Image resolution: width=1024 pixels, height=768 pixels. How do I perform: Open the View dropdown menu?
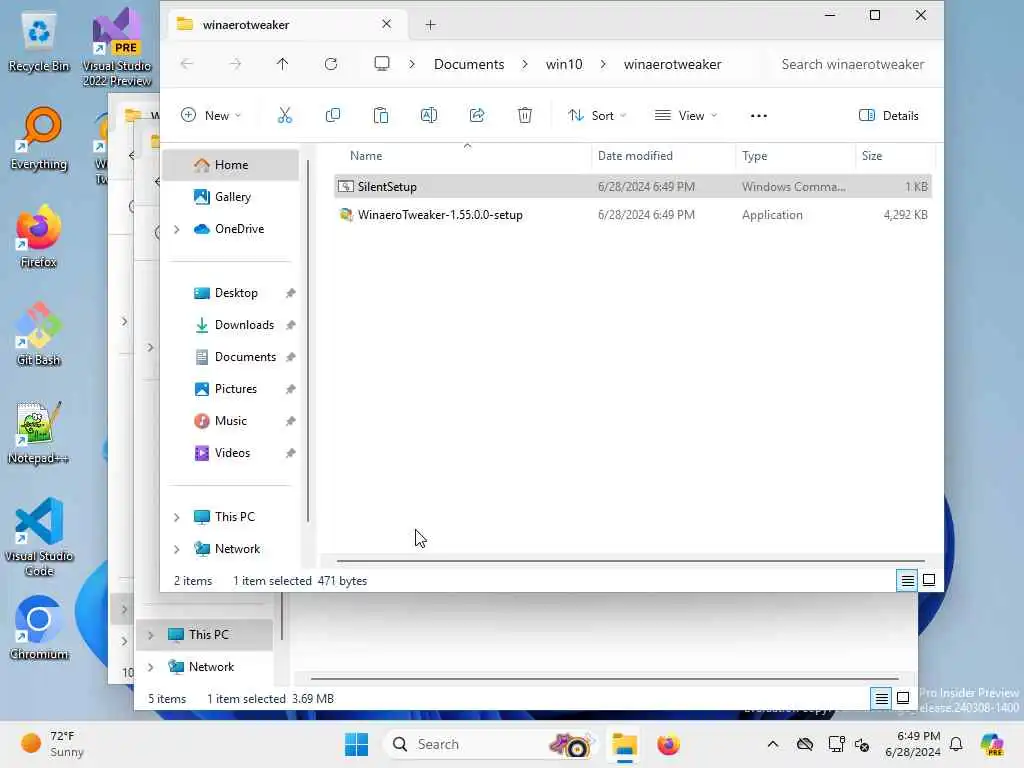tap(686, 116)
